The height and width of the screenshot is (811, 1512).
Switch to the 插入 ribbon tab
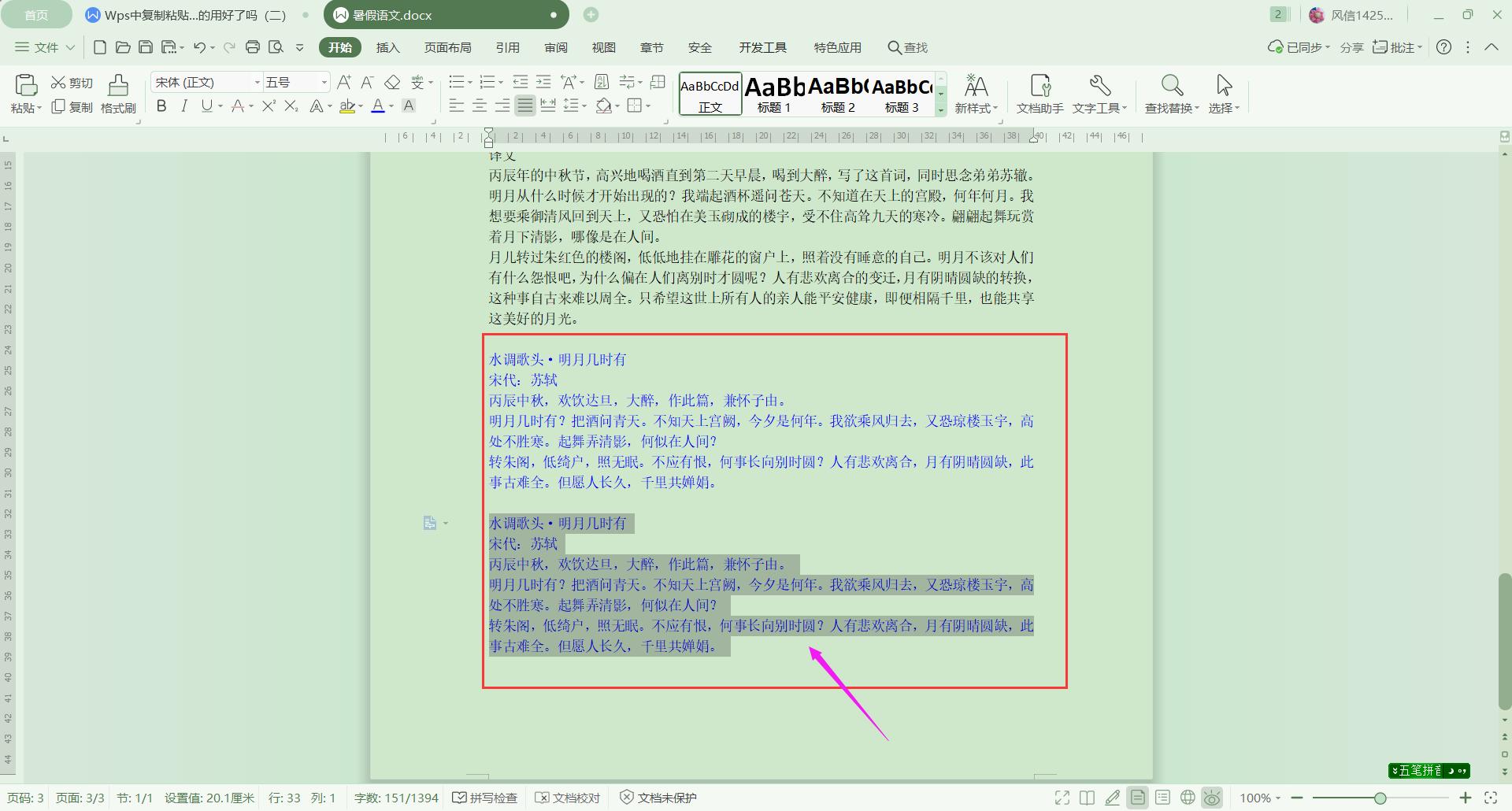pyautogui.click(x=387, y=47)
